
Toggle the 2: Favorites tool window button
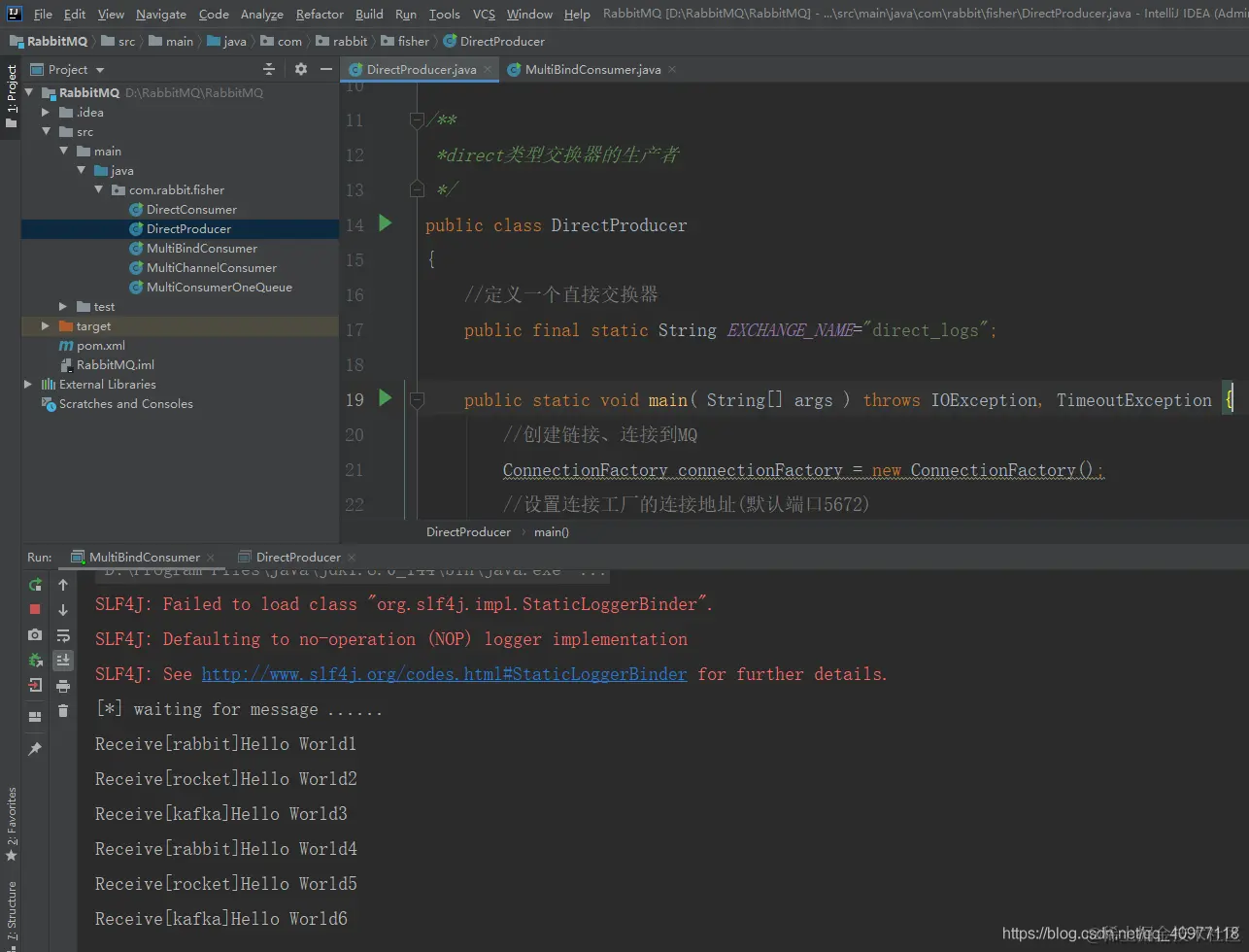(x=11, y=824)
